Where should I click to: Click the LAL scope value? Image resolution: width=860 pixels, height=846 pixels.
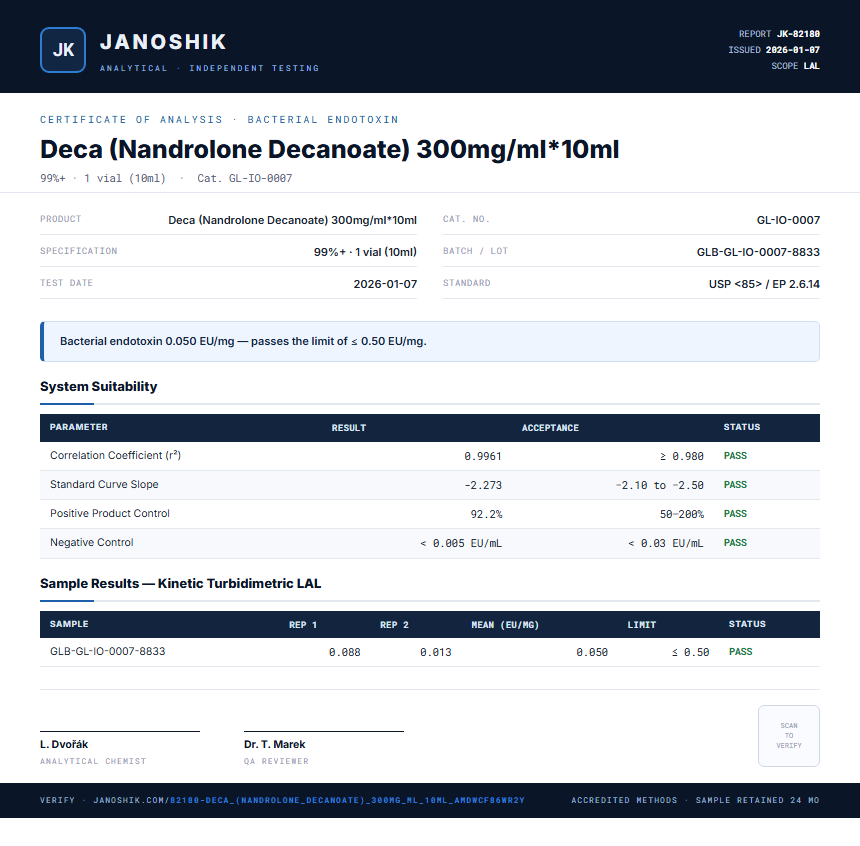point(812,66)
